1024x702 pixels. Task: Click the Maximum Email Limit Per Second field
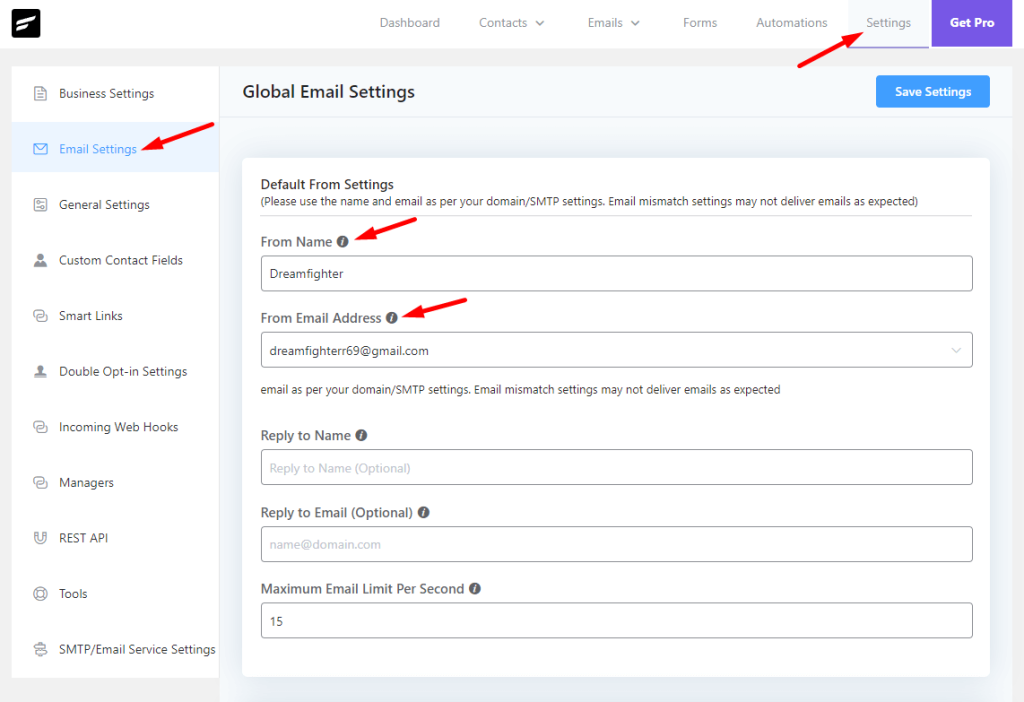[615, 620]
